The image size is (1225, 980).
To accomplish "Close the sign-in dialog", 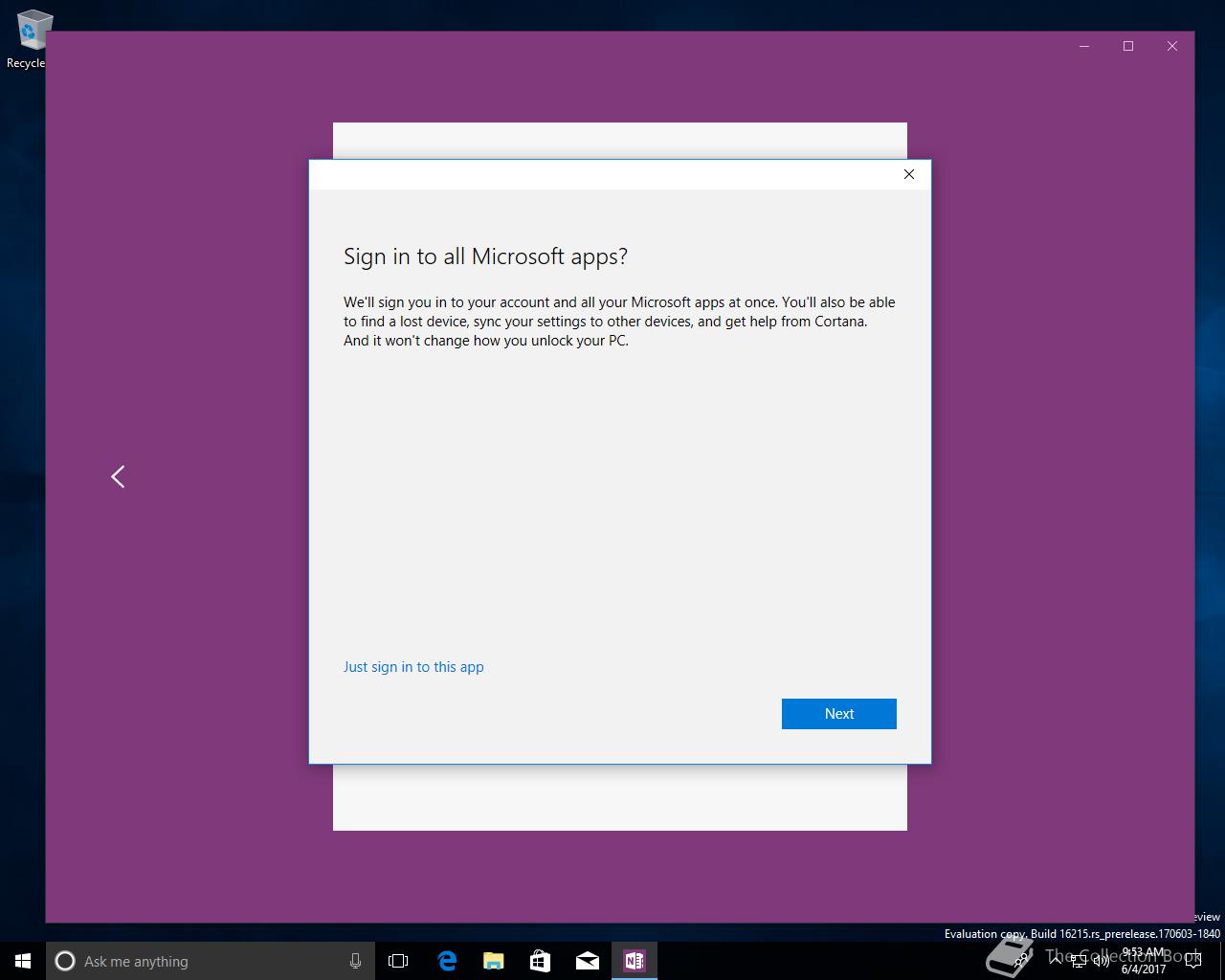I will pos(909,174).
